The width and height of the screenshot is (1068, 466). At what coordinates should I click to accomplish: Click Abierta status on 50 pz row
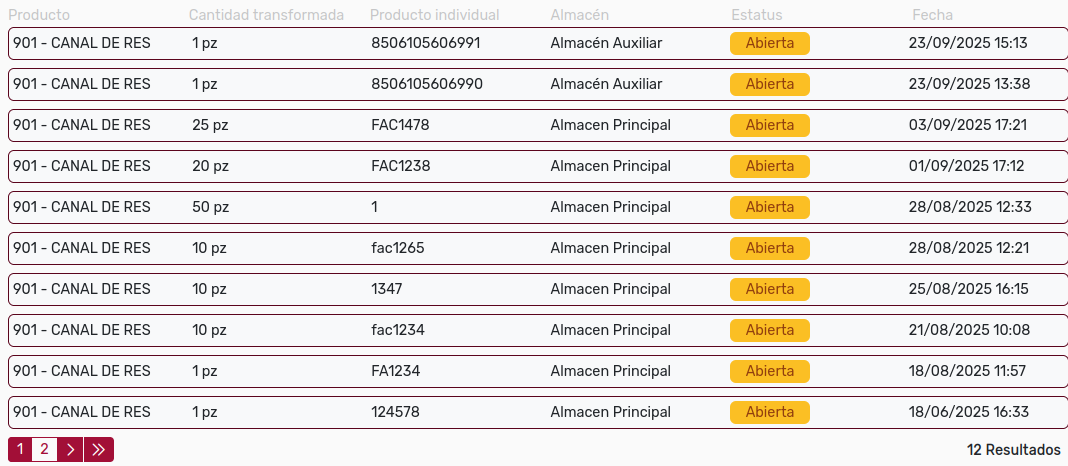(769, 207)
